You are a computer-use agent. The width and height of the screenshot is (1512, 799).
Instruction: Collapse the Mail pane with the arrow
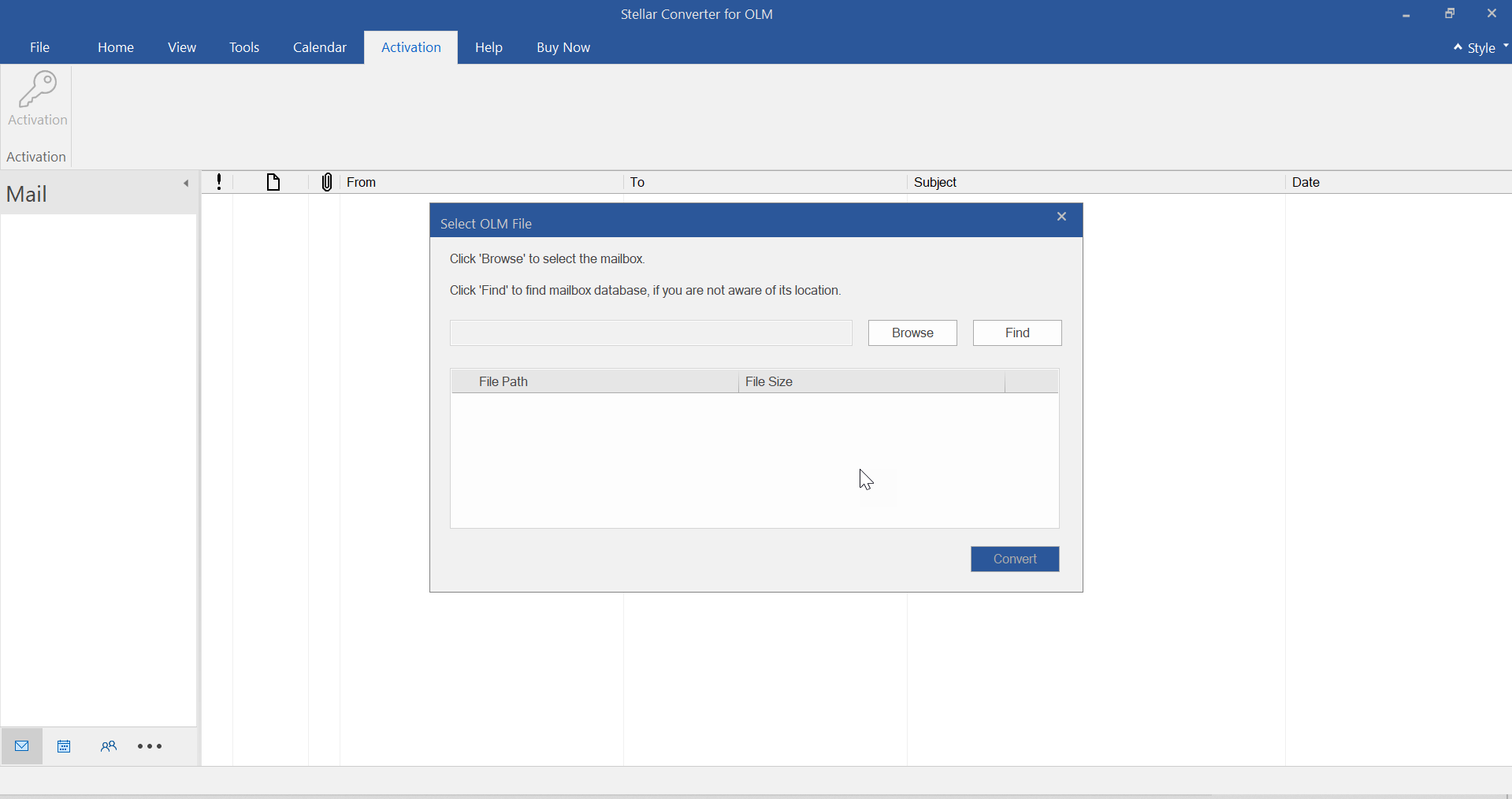click(186, 184)
